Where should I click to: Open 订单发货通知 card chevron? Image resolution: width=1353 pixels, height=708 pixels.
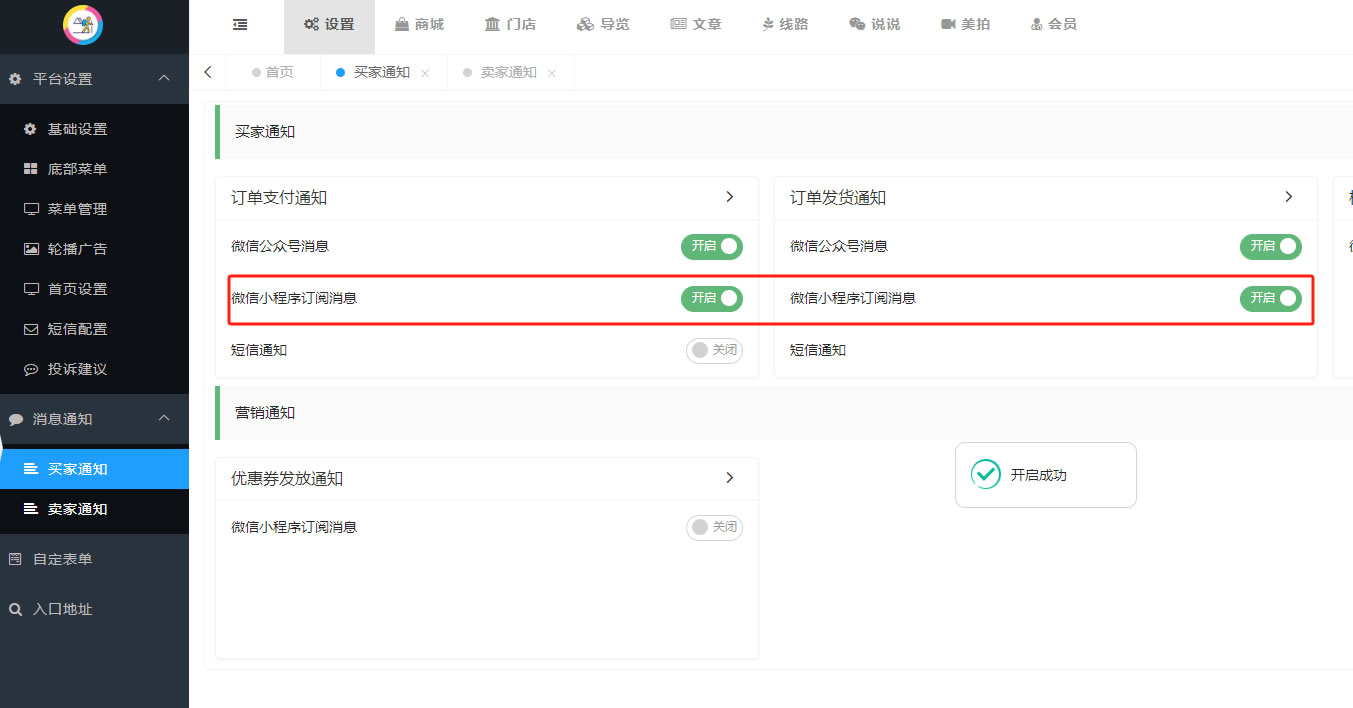click(x=1289, y=197)
